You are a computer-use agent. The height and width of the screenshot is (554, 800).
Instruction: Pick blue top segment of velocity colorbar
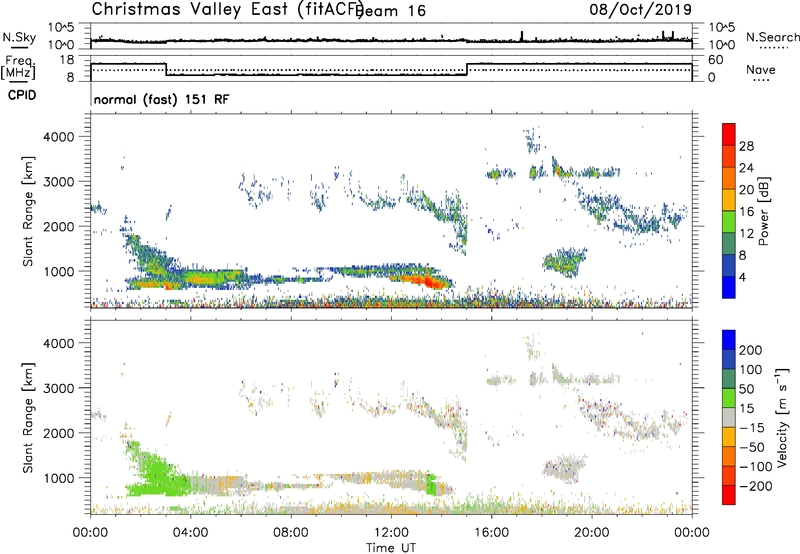pyautogui.click(x=729, y=339)
